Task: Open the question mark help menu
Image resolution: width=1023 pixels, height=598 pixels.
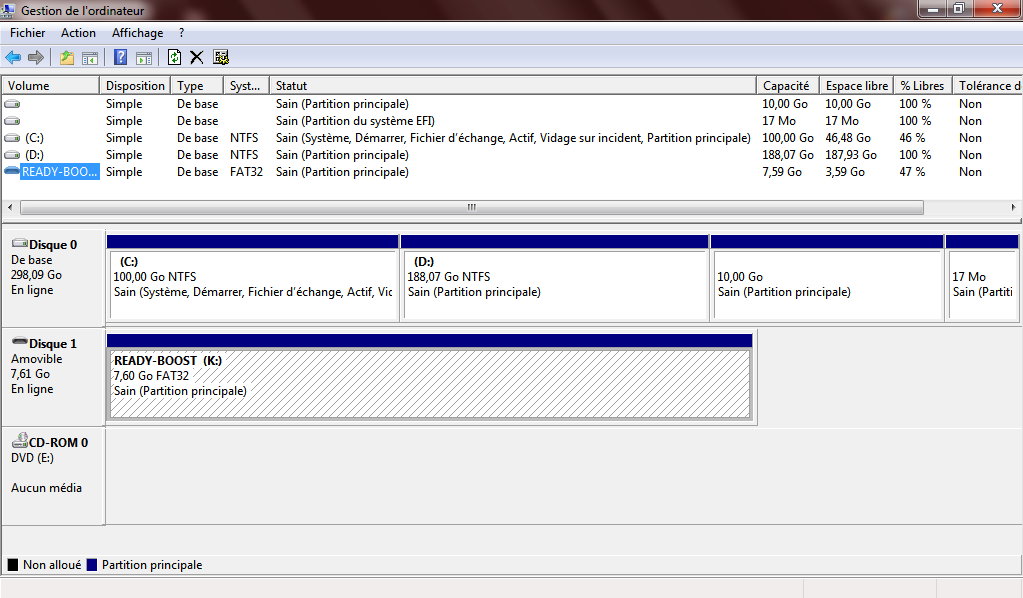Action: tap(181, 33)
